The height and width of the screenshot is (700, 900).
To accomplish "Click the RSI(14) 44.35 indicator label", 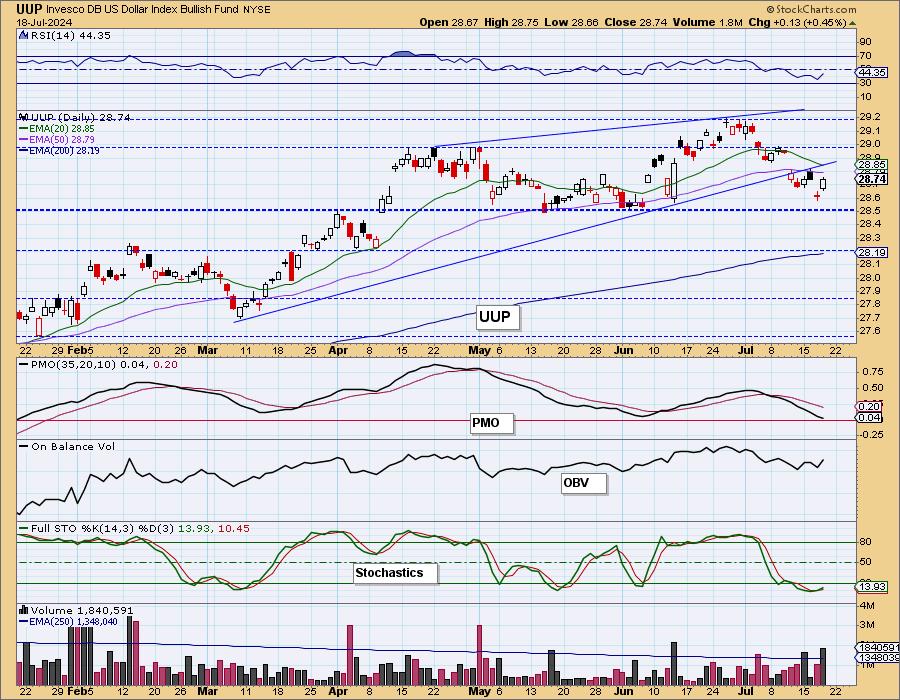I will (69, 36).
